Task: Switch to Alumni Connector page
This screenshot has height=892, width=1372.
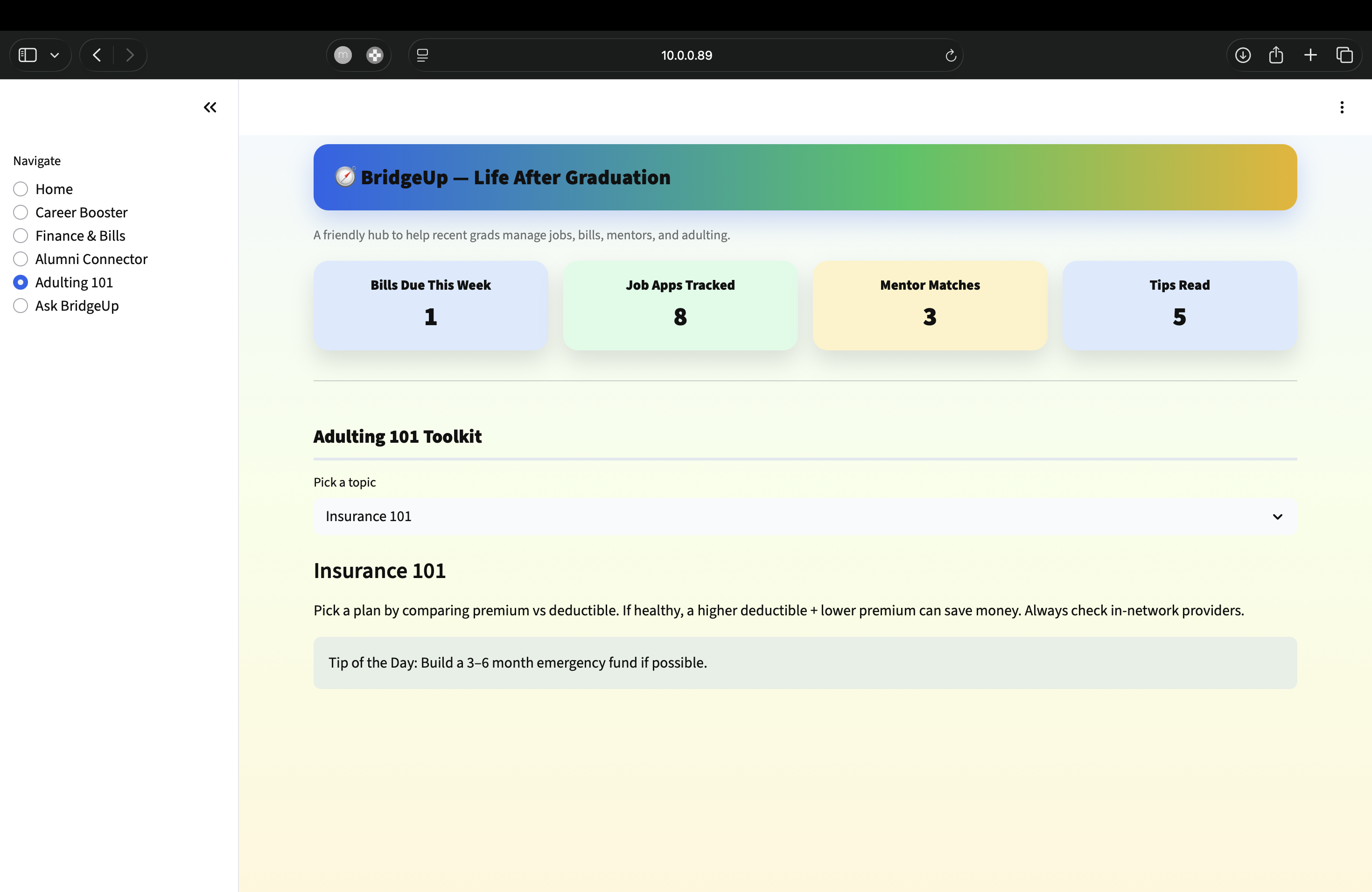Action: click(x=21, y=259)
